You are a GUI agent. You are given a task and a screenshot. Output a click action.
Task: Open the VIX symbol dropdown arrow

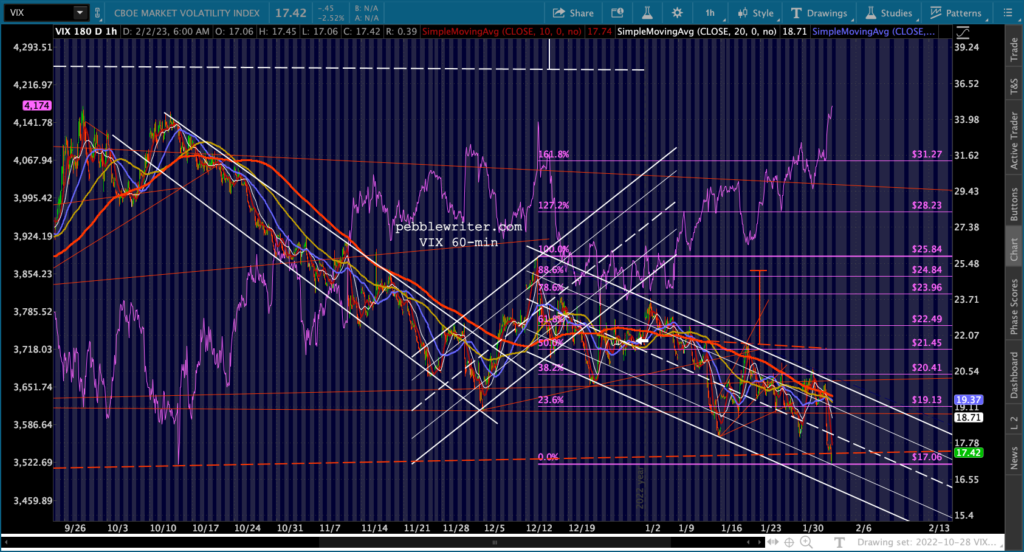(80, 12)
